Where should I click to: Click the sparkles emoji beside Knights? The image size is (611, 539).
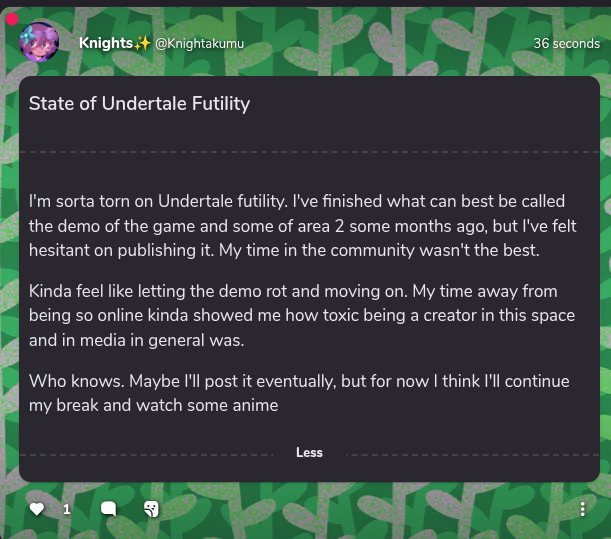tap(142, 43)
